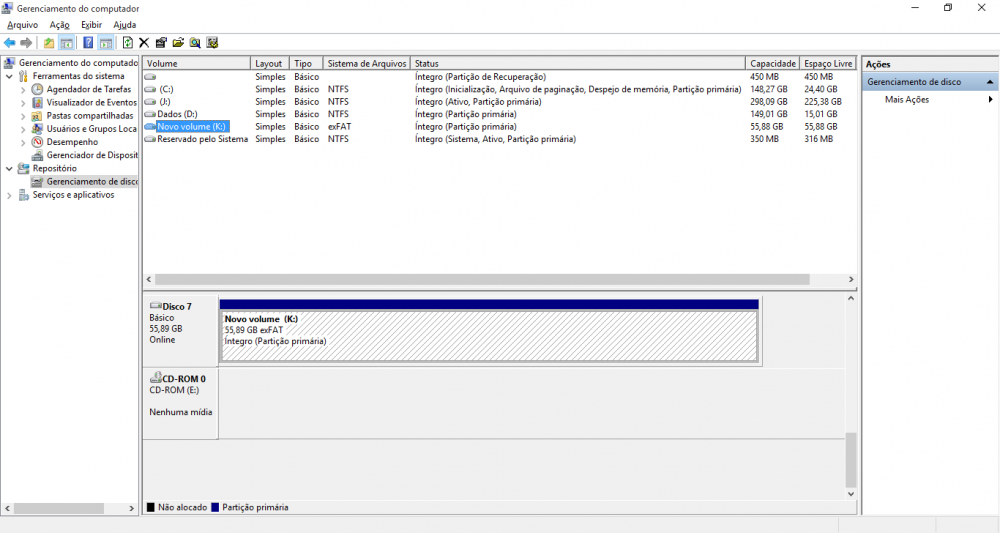Open Help via the question mark icon
Screen dimensions: 1000x533
pyautogui.click(x=88, y=43)
